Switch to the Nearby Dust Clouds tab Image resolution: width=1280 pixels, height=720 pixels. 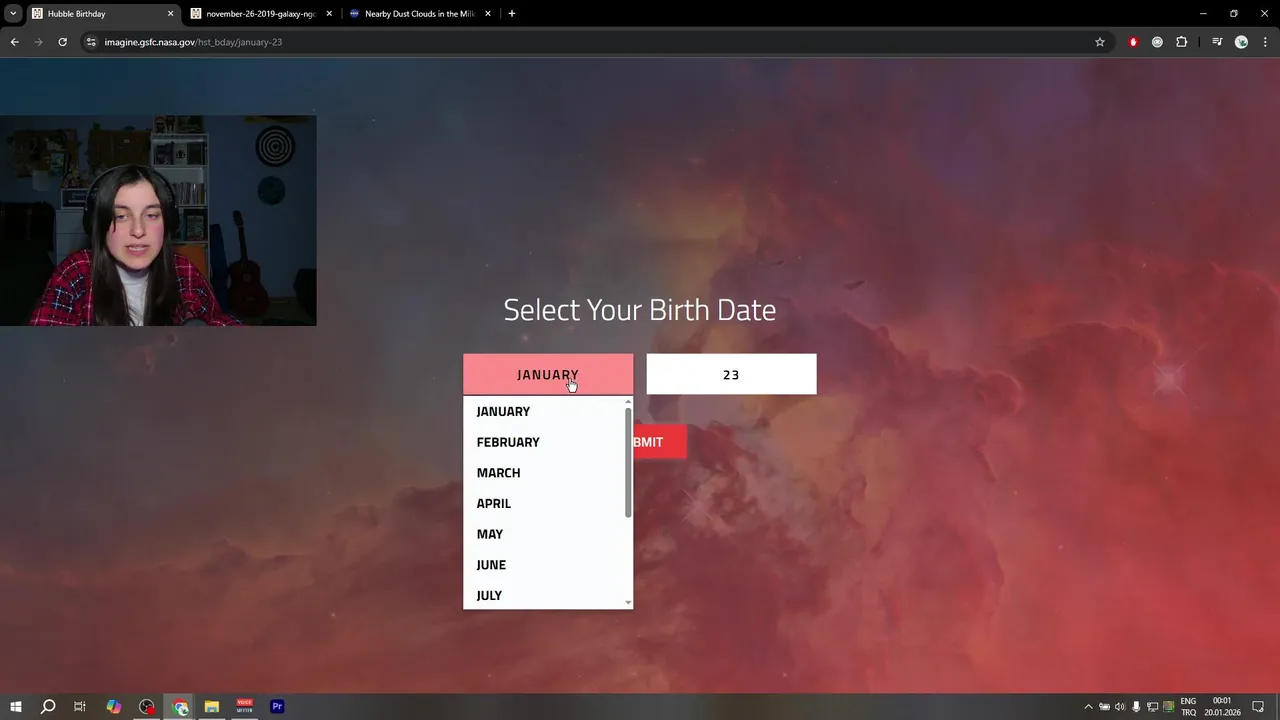coord(420,14)
